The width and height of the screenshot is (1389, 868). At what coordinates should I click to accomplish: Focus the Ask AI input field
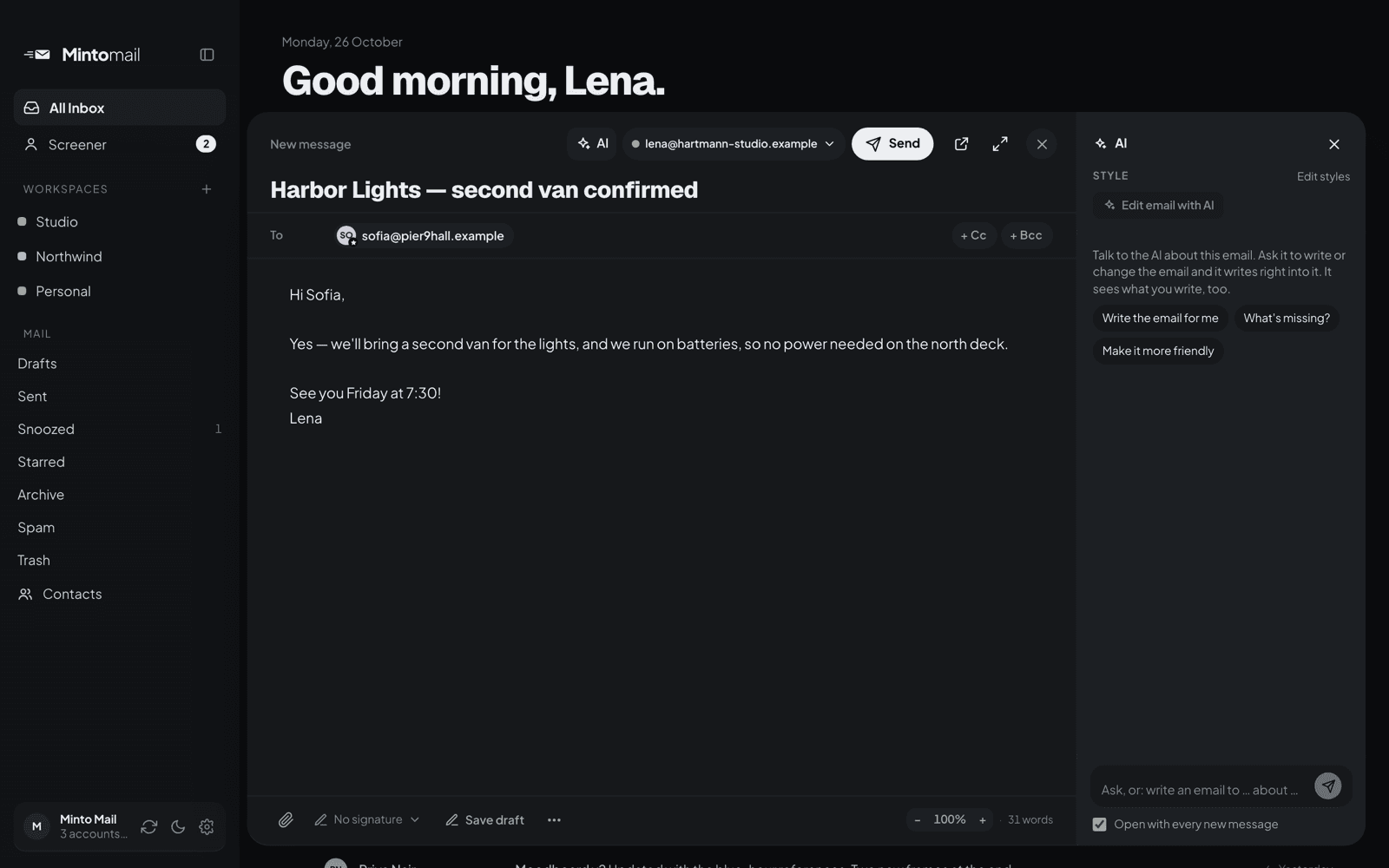1201,790
